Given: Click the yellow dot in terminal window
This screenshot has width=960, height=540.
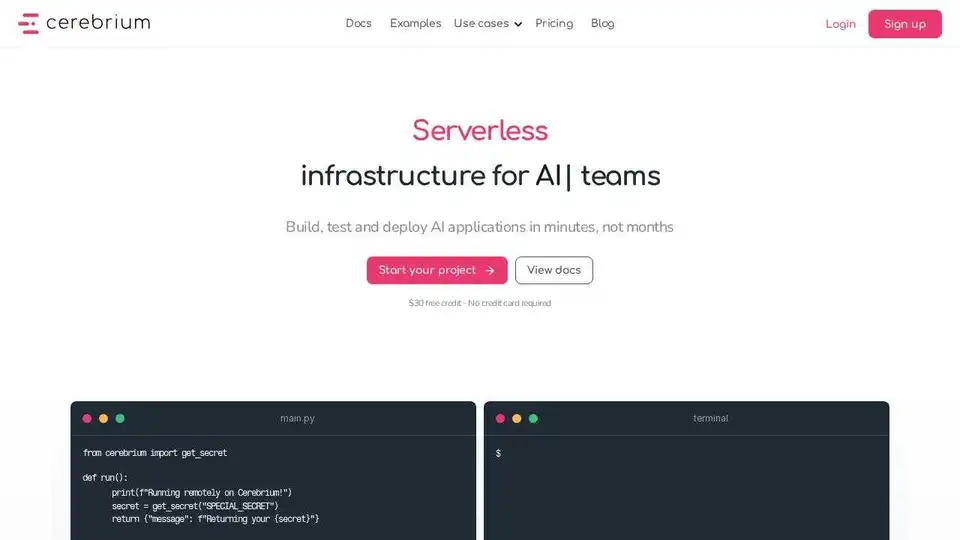Looking at the screenshot, I should [517, 419].
